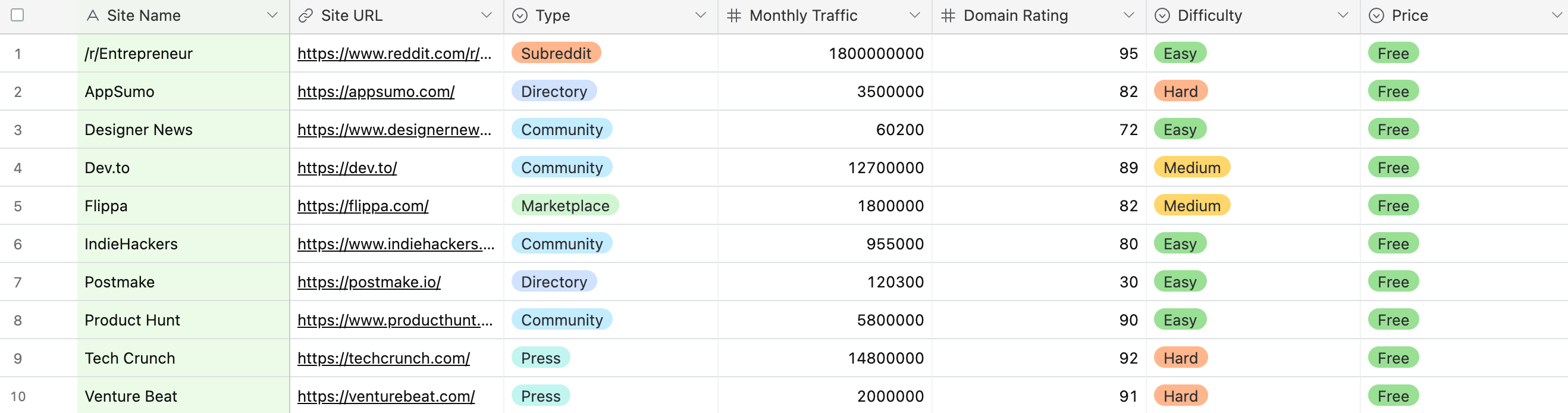Click the link icon beside Site URL

pyautogui.click(x=306, y=16)
